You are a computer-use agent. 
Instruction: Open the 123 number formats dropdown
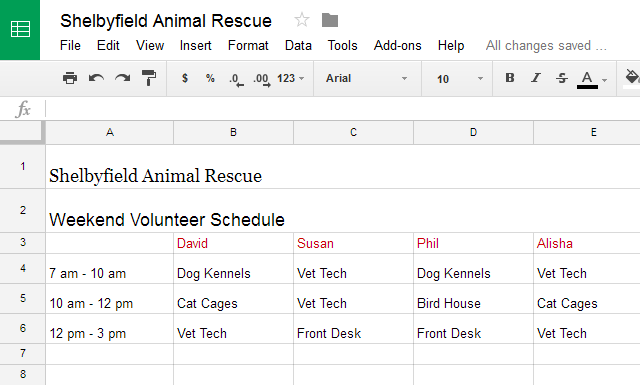click(x=291, y=78)
